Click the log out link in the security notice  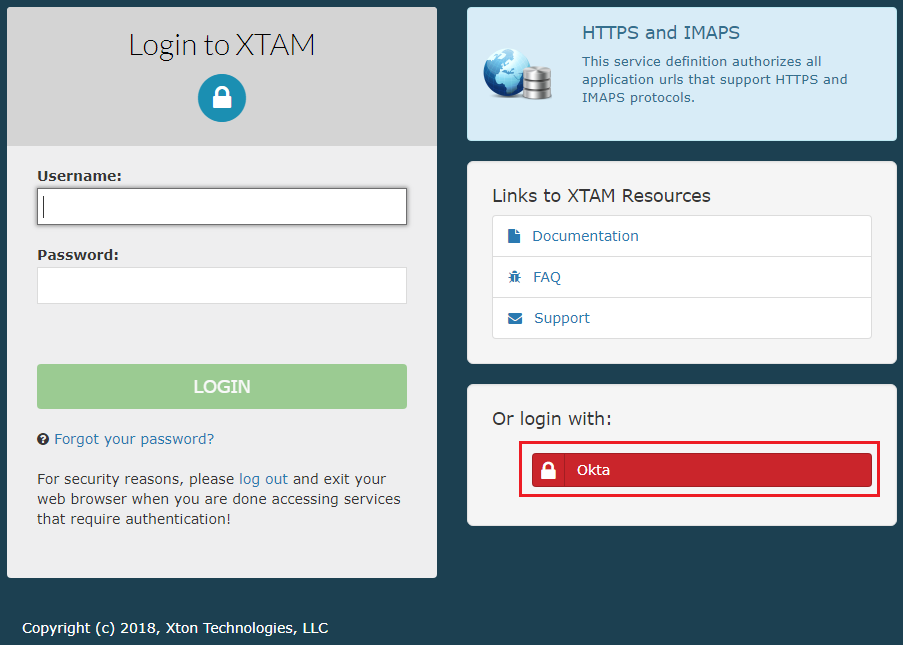263,478
